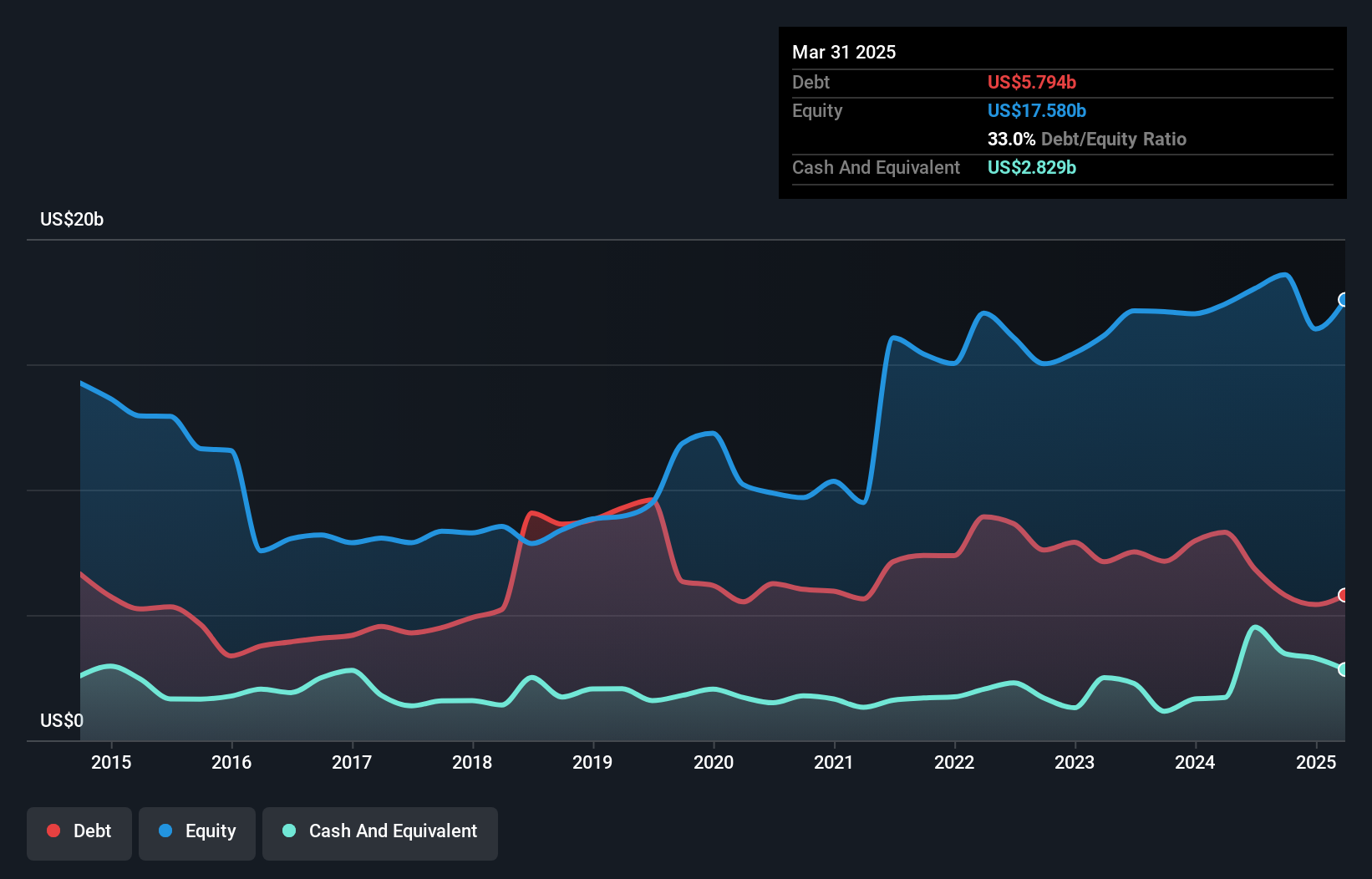1372x879 pixels.
Task: Click the 33.0% Debt/Equity Ratio text
Action: pyautogui.click(x=1086, y=140)
